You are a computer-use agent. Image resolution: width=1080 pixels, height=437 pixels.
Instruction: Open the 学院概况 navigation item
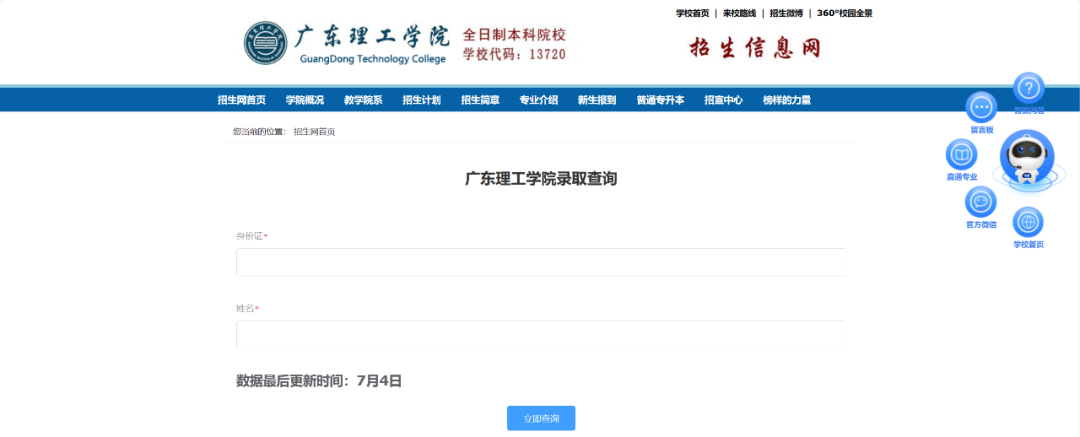pyautogui.click(x=304, y=100)
